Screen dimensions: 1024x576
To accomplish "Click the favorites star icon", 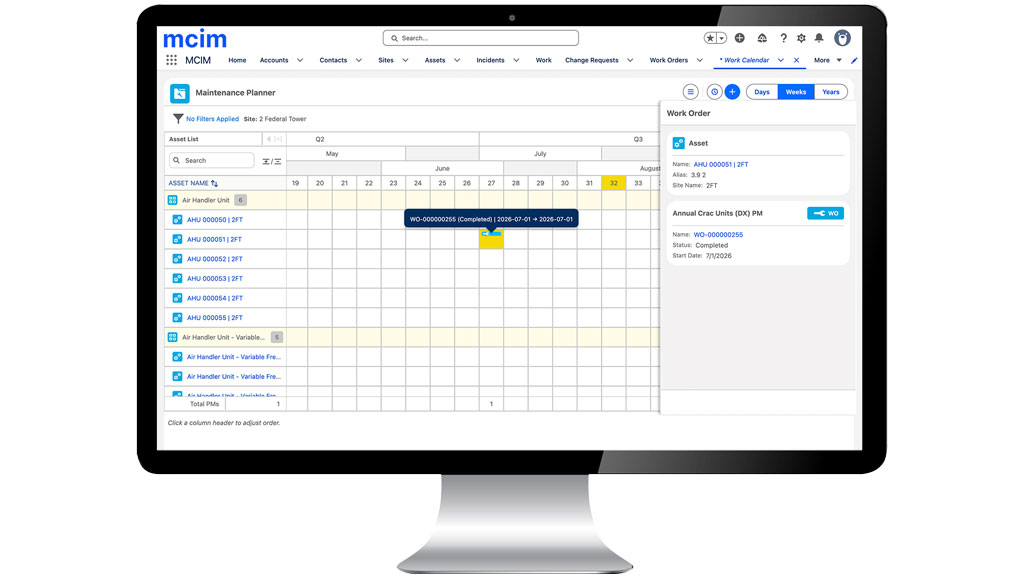I will [x=710, y=38].
